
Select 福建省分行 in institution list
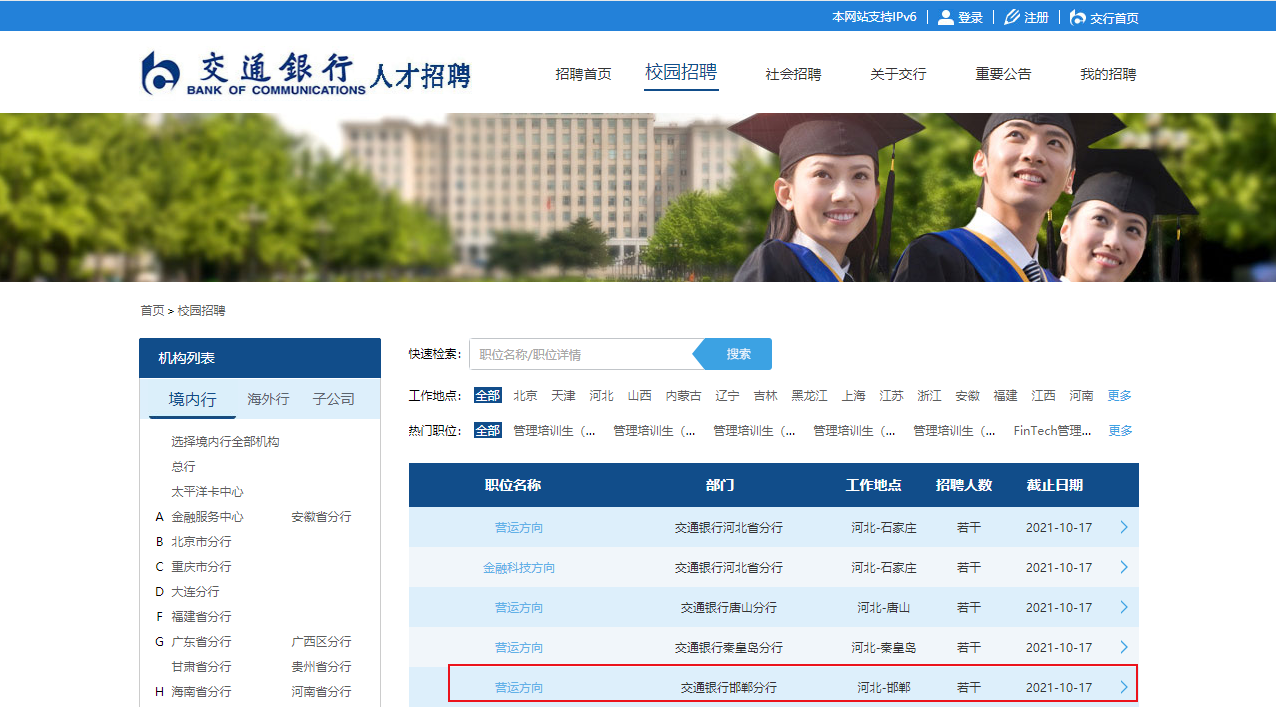tap(201, 617)
